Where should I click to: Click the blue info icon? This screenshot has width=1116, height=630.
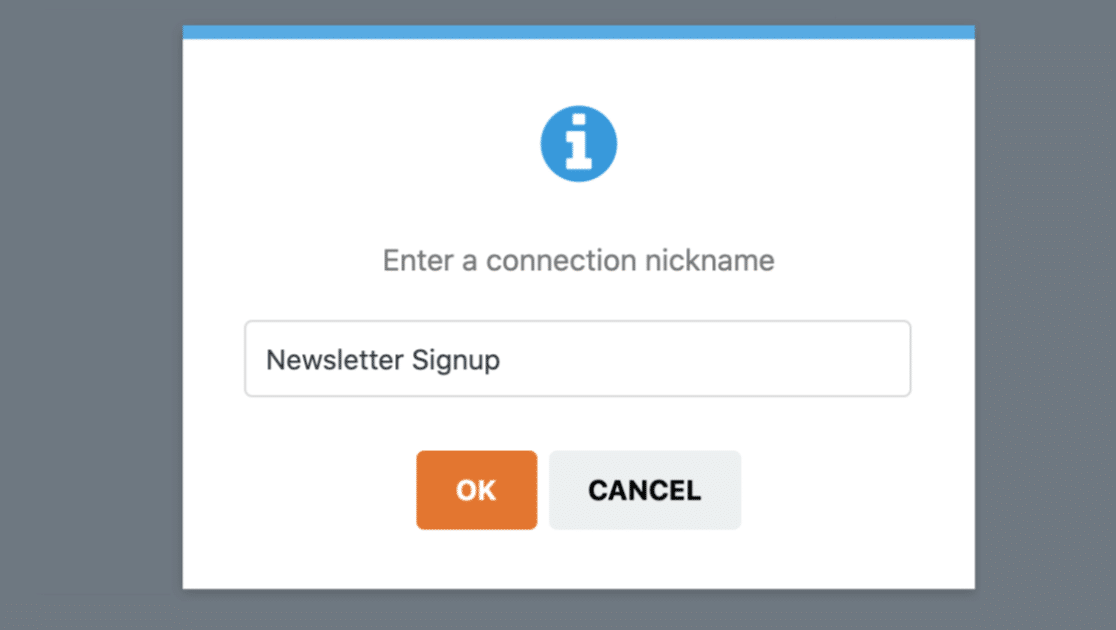(x=578, y=144)
